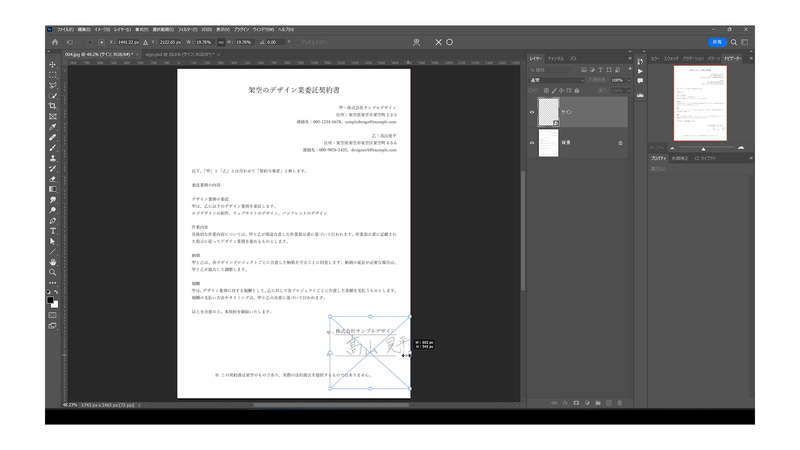Open the History panel icon
800x450 pixels.
[640, 61]
